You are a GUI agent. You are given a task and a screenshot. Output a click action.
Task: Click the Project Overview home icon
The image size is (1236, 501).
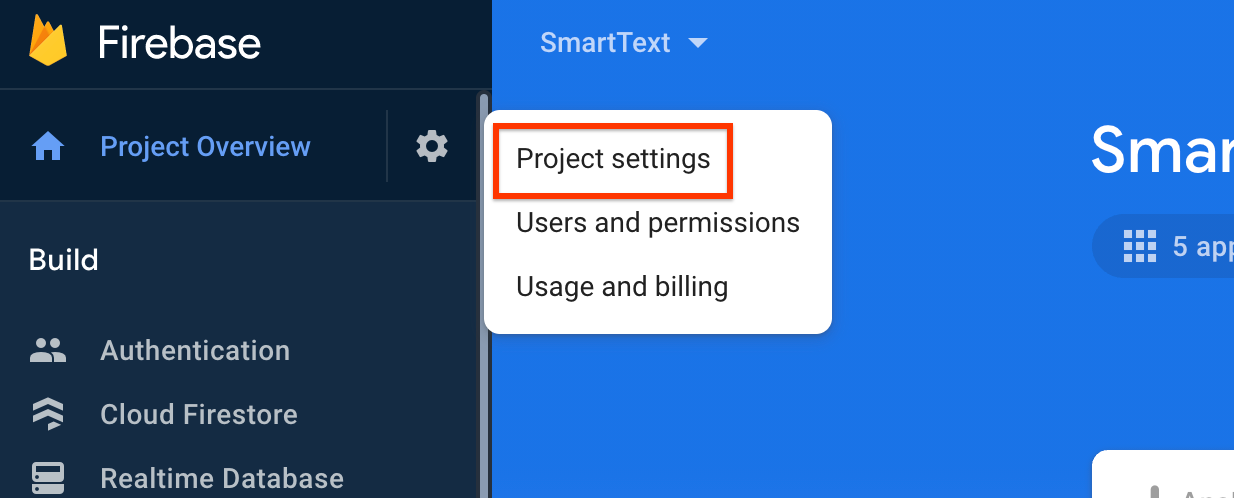[x=48, y=147]
